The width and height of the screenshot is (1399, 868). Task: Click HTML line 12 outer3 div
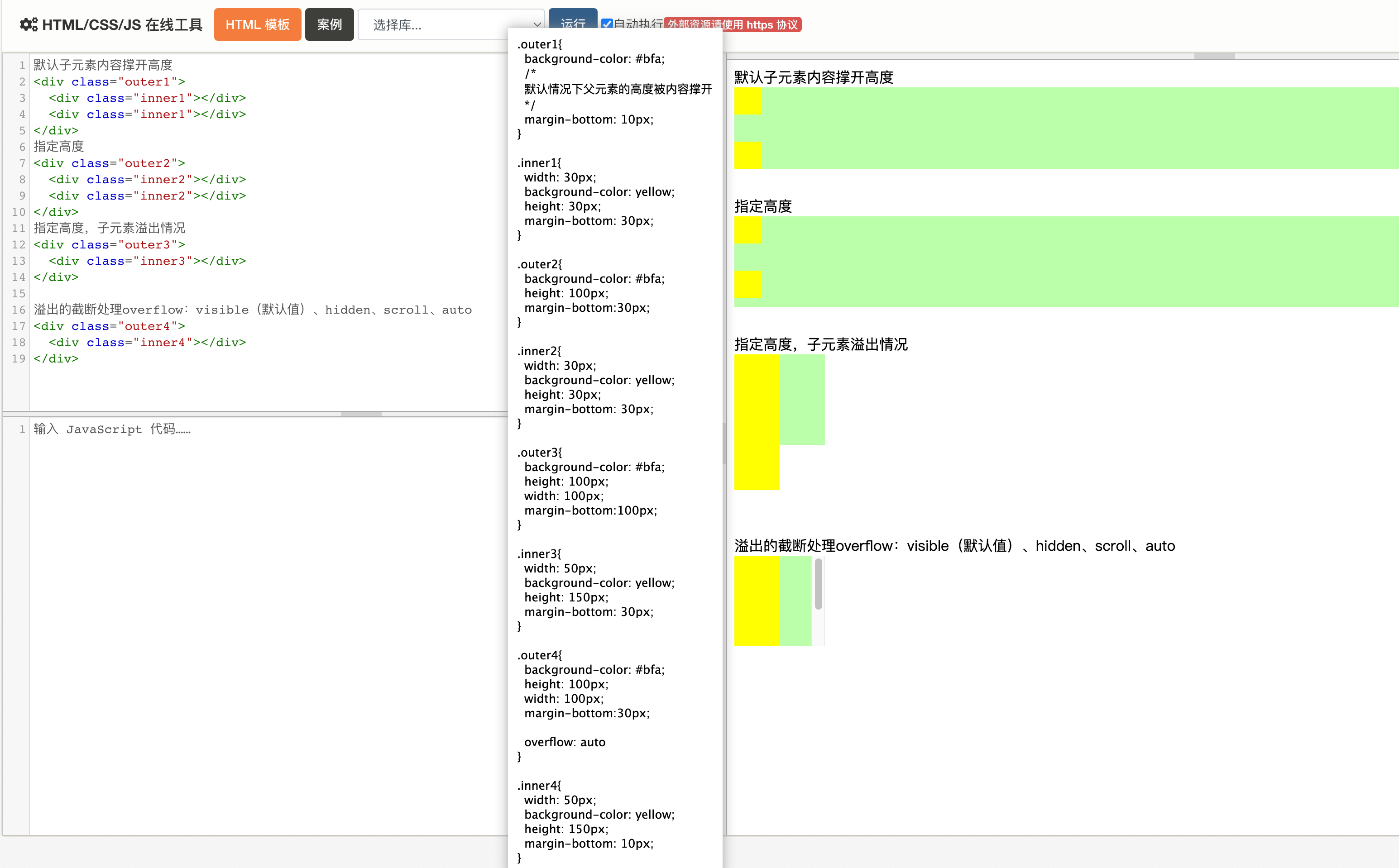[109, 244]
